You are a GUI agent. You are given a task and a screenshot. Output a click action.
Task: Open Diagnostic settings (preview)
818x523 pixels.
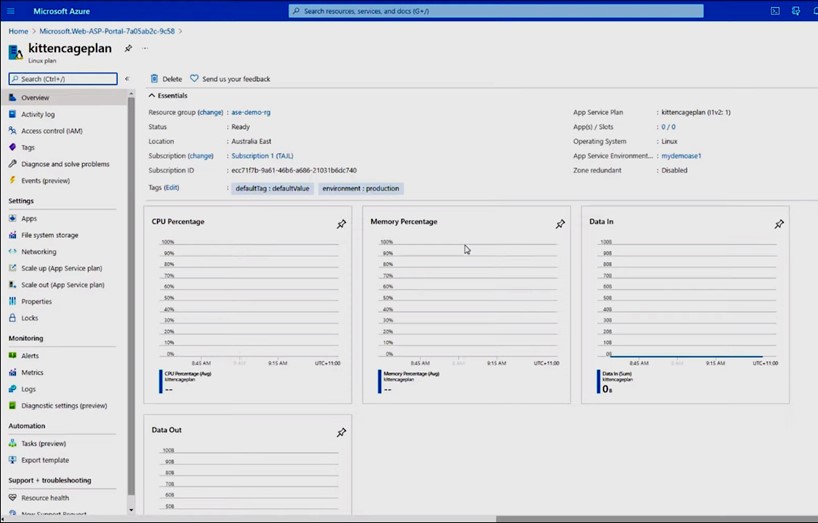tap(63, 406)
